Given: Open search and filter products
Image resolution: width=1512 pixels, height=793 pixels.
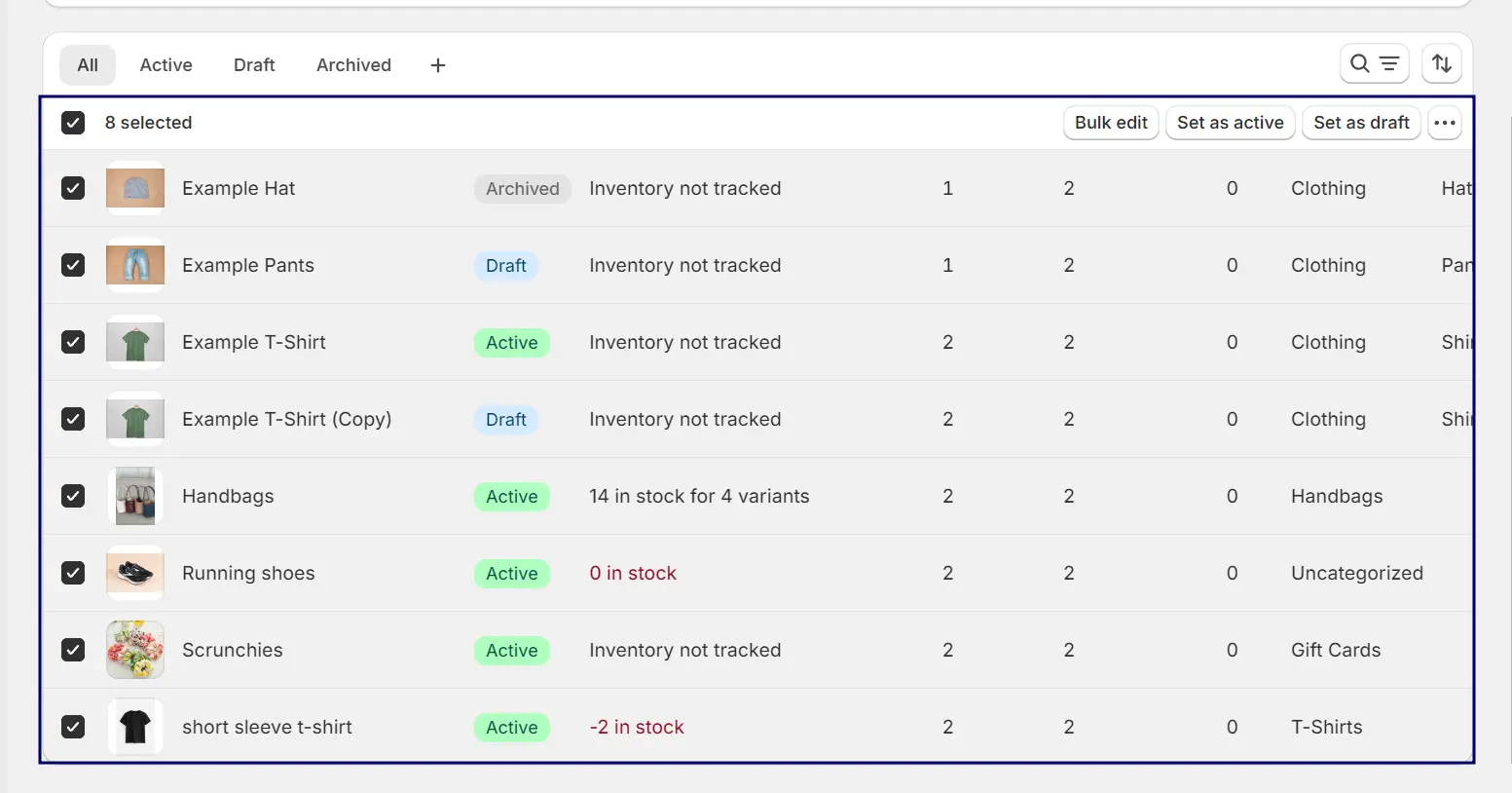Looking at the screenshot, I should 1374,64.
